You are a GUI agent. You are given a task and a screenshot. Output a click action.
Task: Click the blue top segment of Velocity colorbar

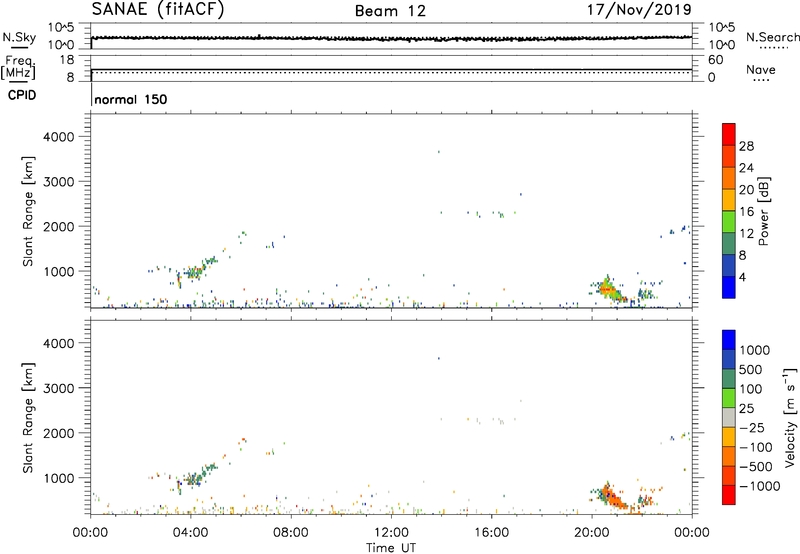point(729,340)
